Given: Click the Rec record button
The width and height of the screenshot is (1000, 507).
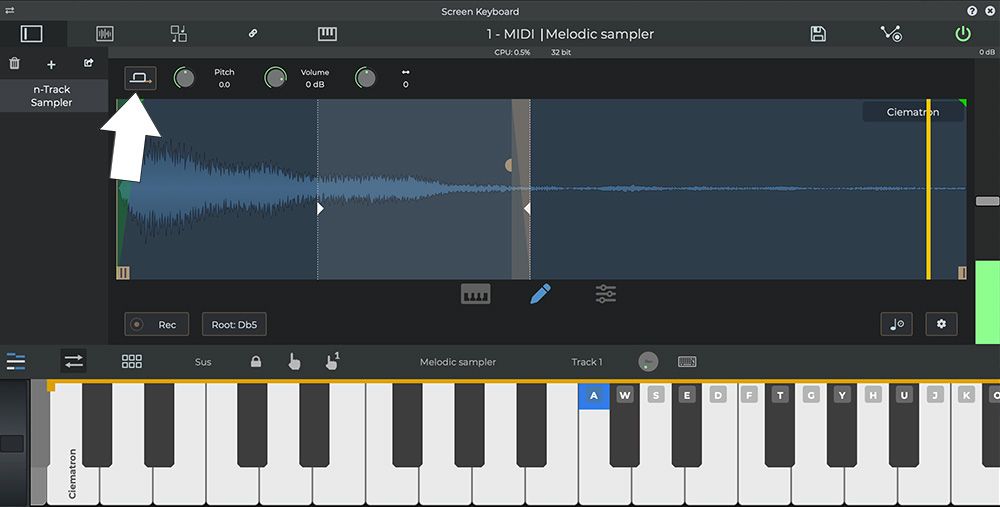Looking at the screenshot, I should coord(157,325).
